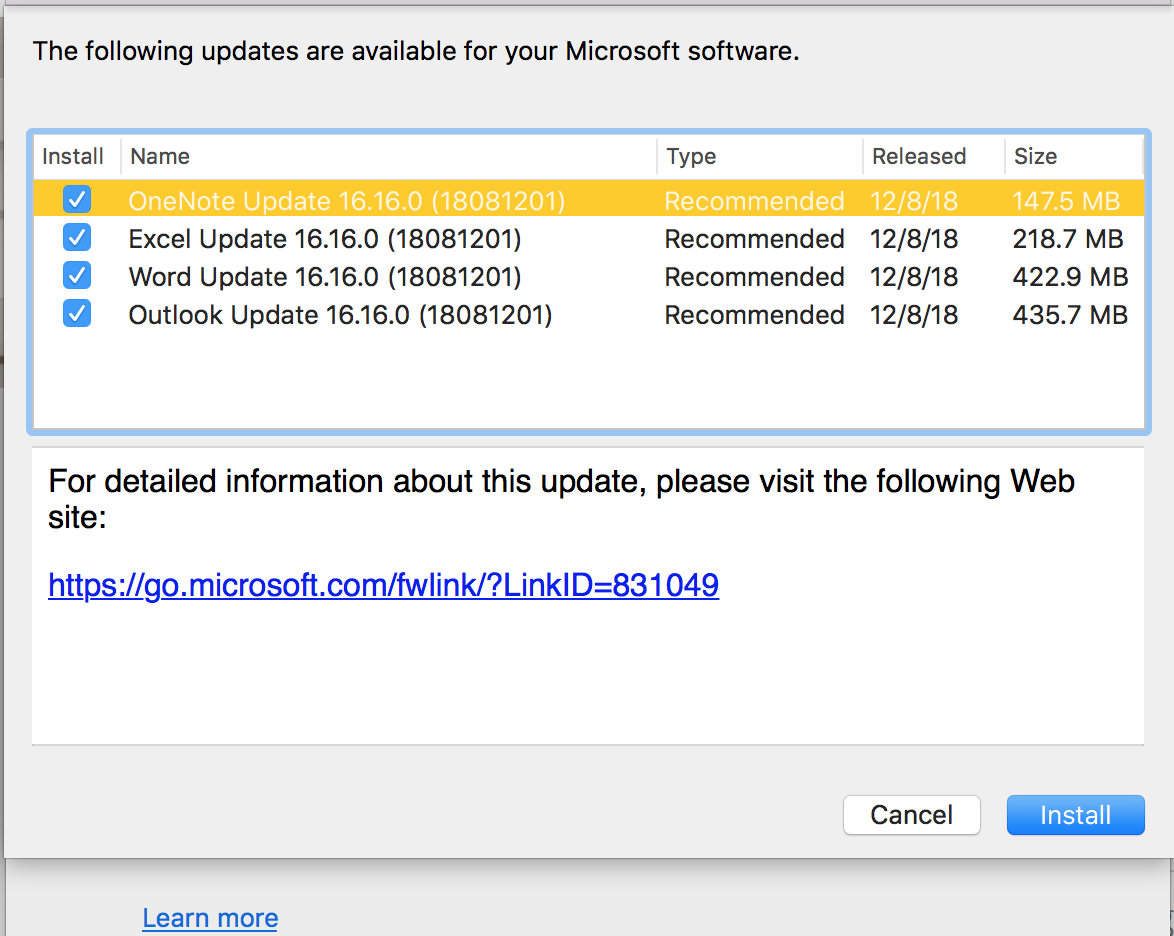Image resolution: width=1174 pixels, height=936 pixels.
Task: Open the Learn more link
Action: tap(210, 918)
